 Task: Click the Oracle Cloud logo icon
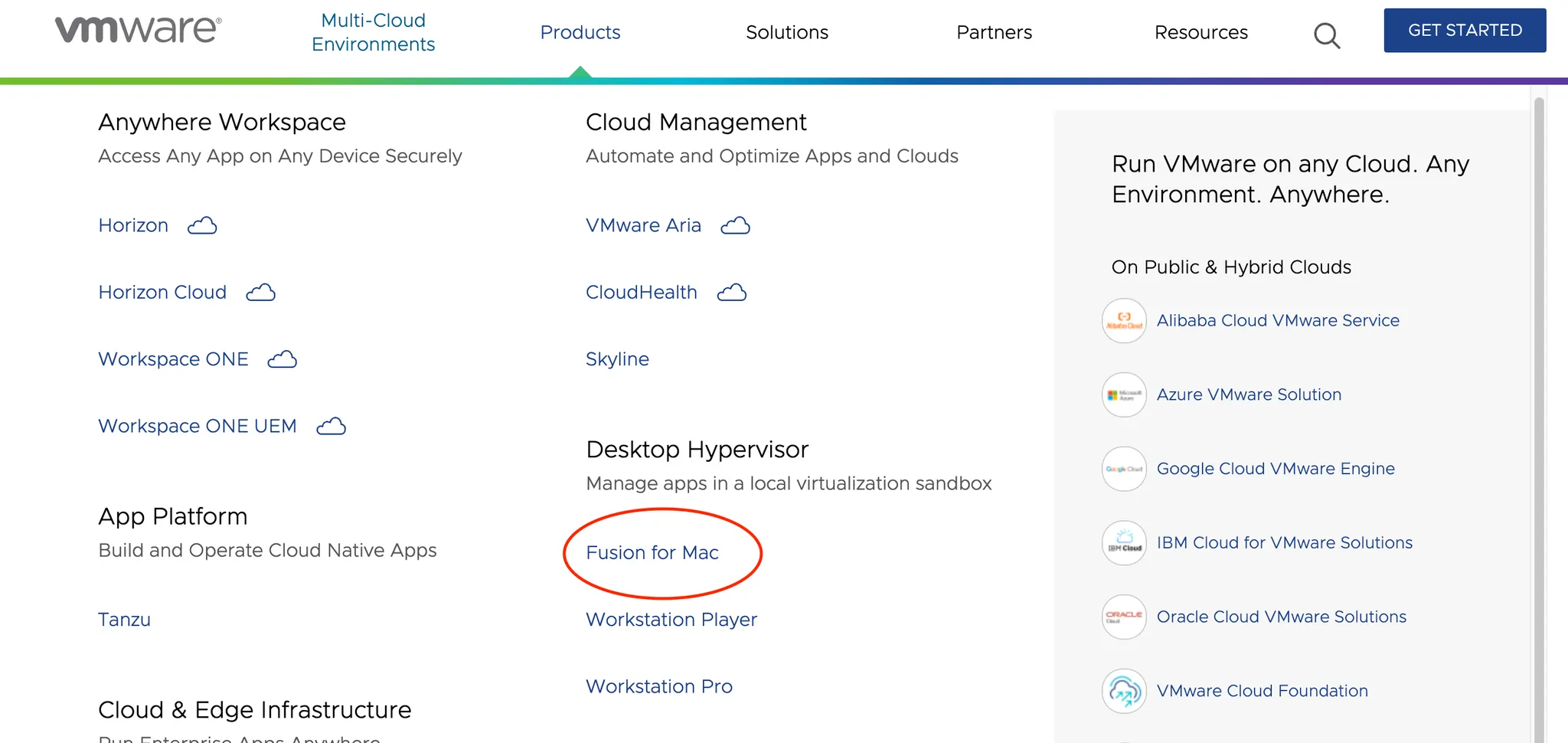(1124, 617)
